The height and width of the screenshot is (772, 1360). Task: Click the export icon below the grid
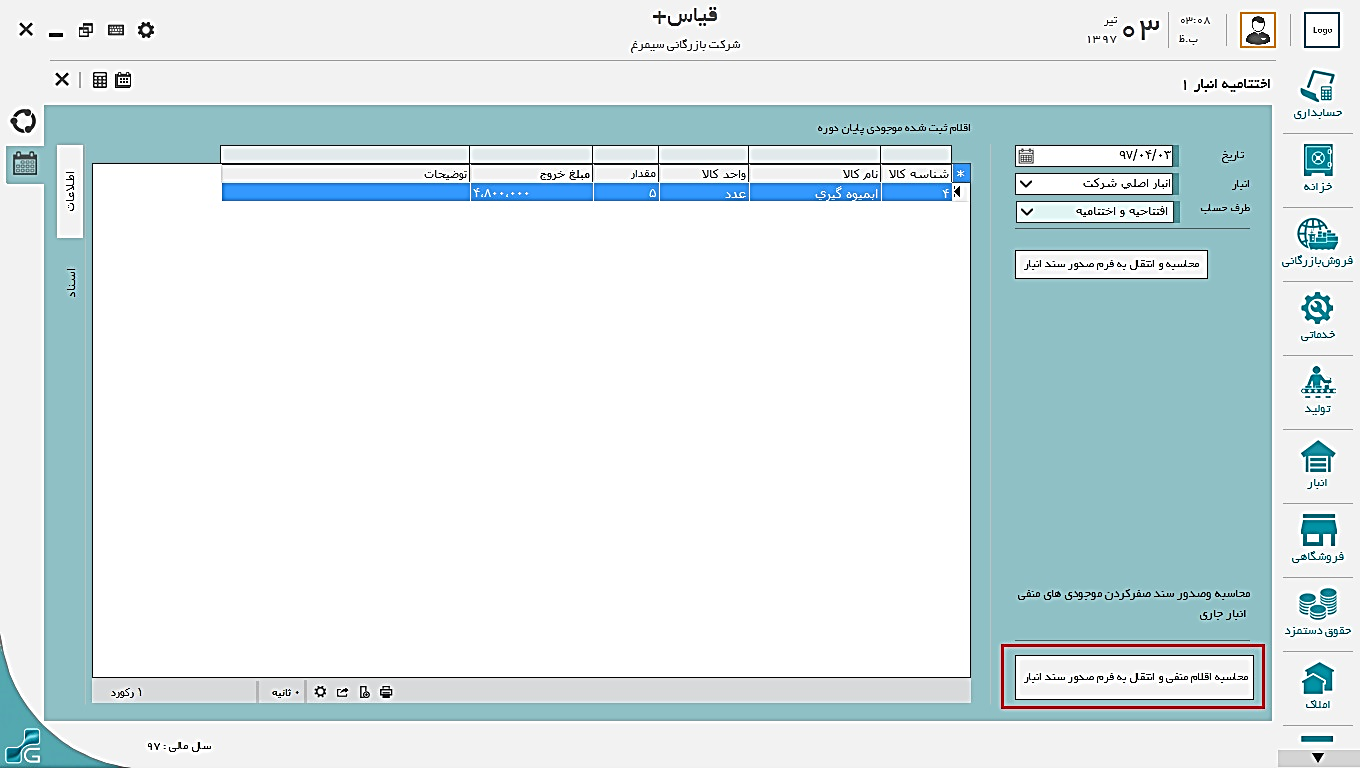point(343,692)
